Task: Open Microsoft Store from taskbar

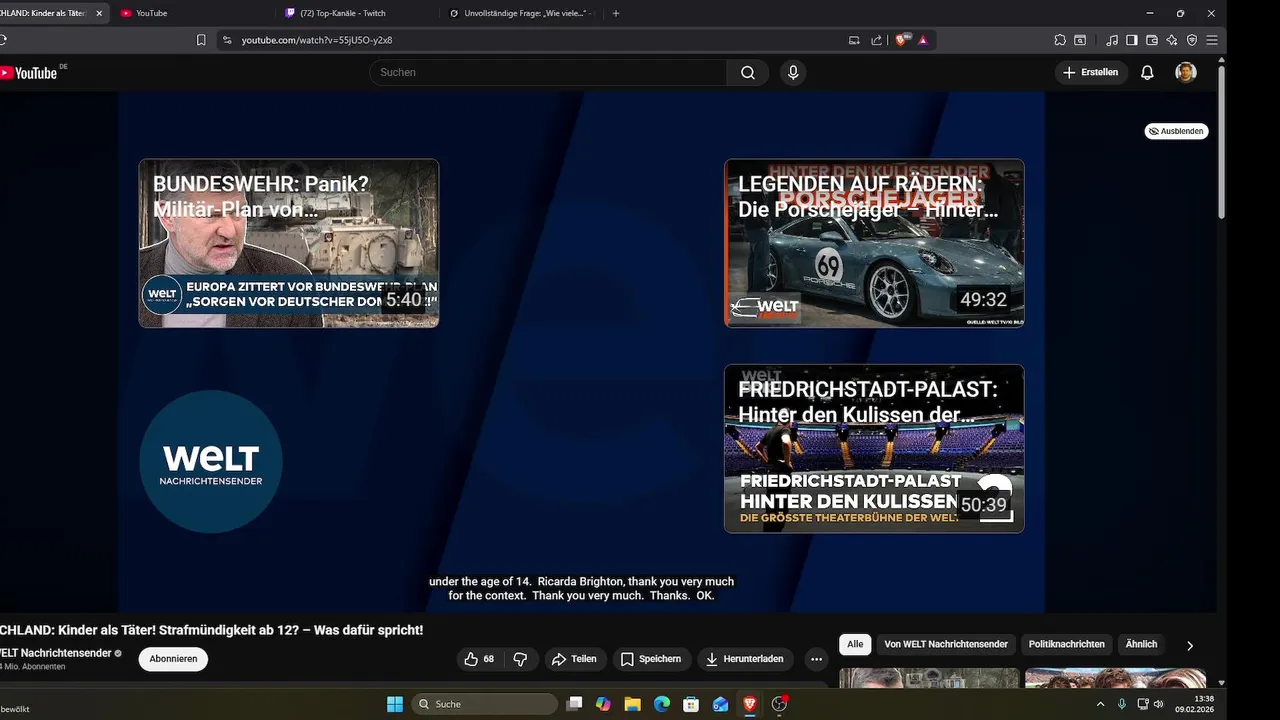Action: [691, 704]
